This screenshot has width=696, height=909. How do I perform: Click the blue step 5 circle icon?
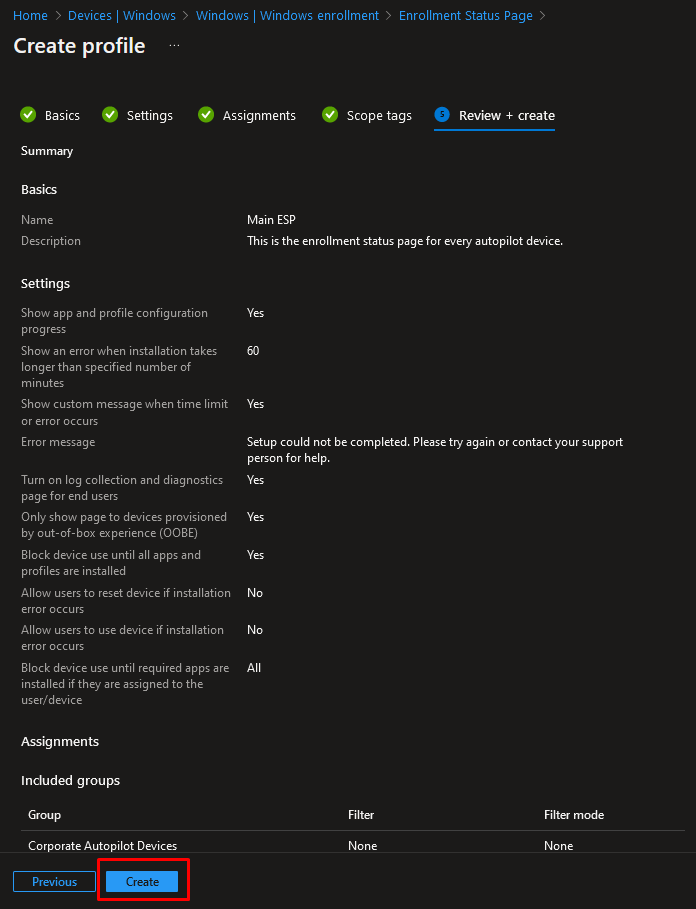pyautogui.click(x=442, y=114)
